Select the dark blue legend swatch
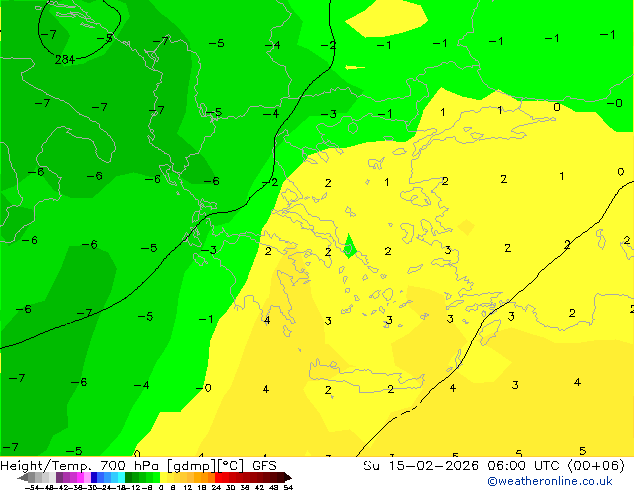The width and height of the screenshot is (634, 490). (94, 477)
